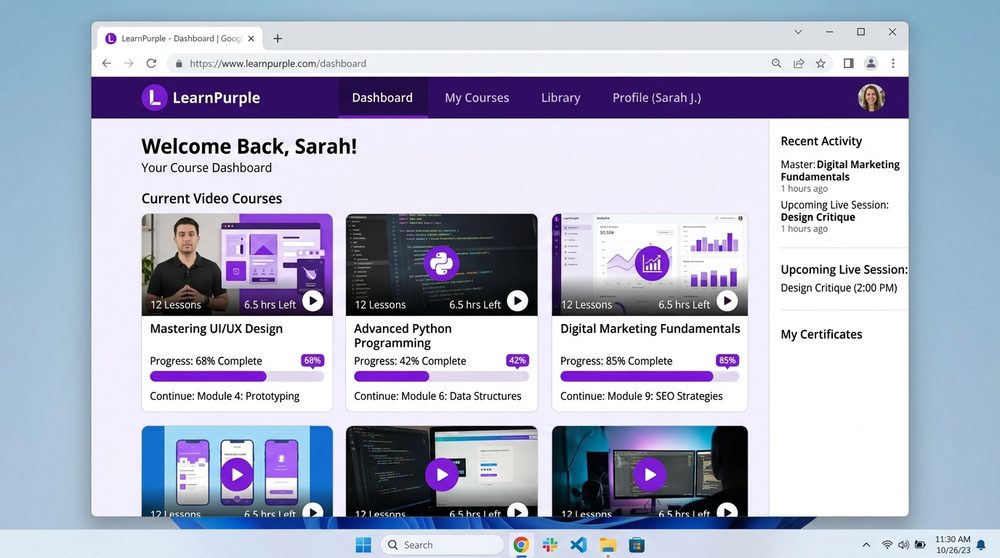
Task: Open the Library nav tab
Action: click(x=561, y=98)
